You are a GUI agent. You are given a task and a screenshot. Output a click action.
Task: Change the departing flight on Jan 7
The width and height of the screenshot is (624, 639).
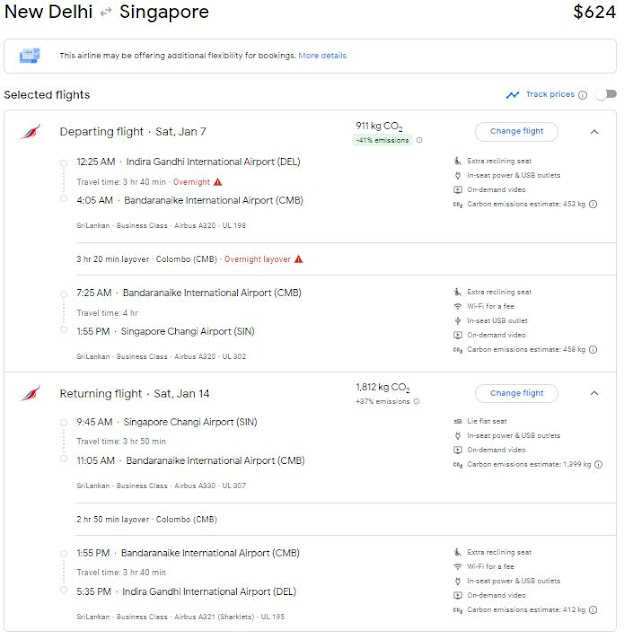pyautogui.click(x=516, y=131)
